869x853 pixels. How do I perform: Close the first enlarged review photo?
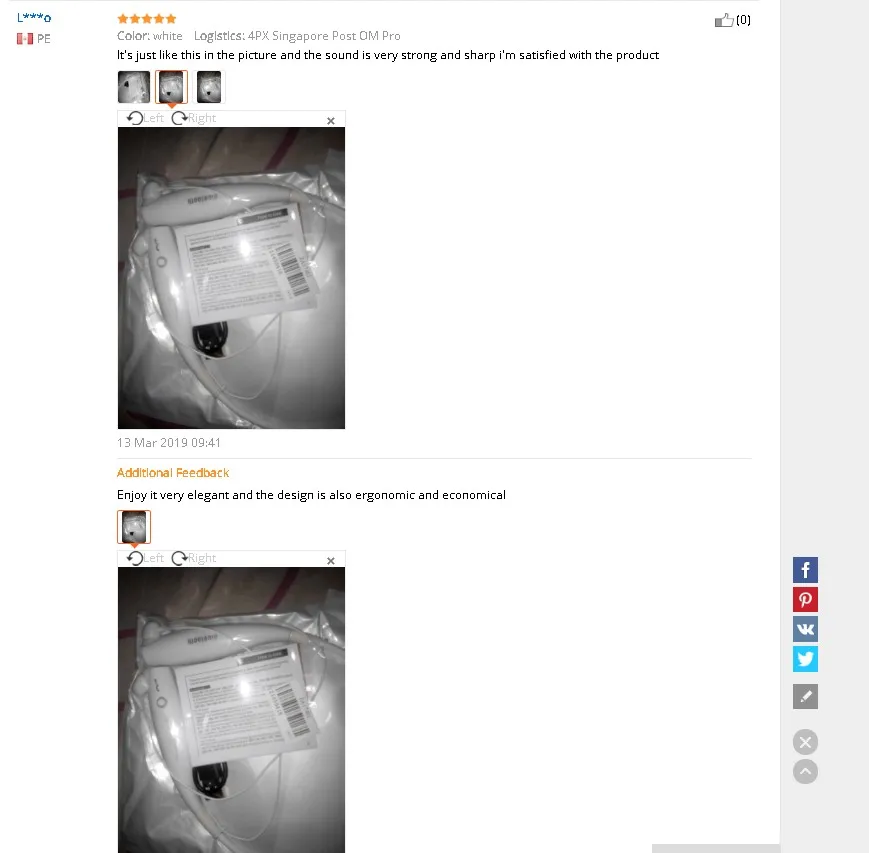pyautogui.click(x=331, y=121)
